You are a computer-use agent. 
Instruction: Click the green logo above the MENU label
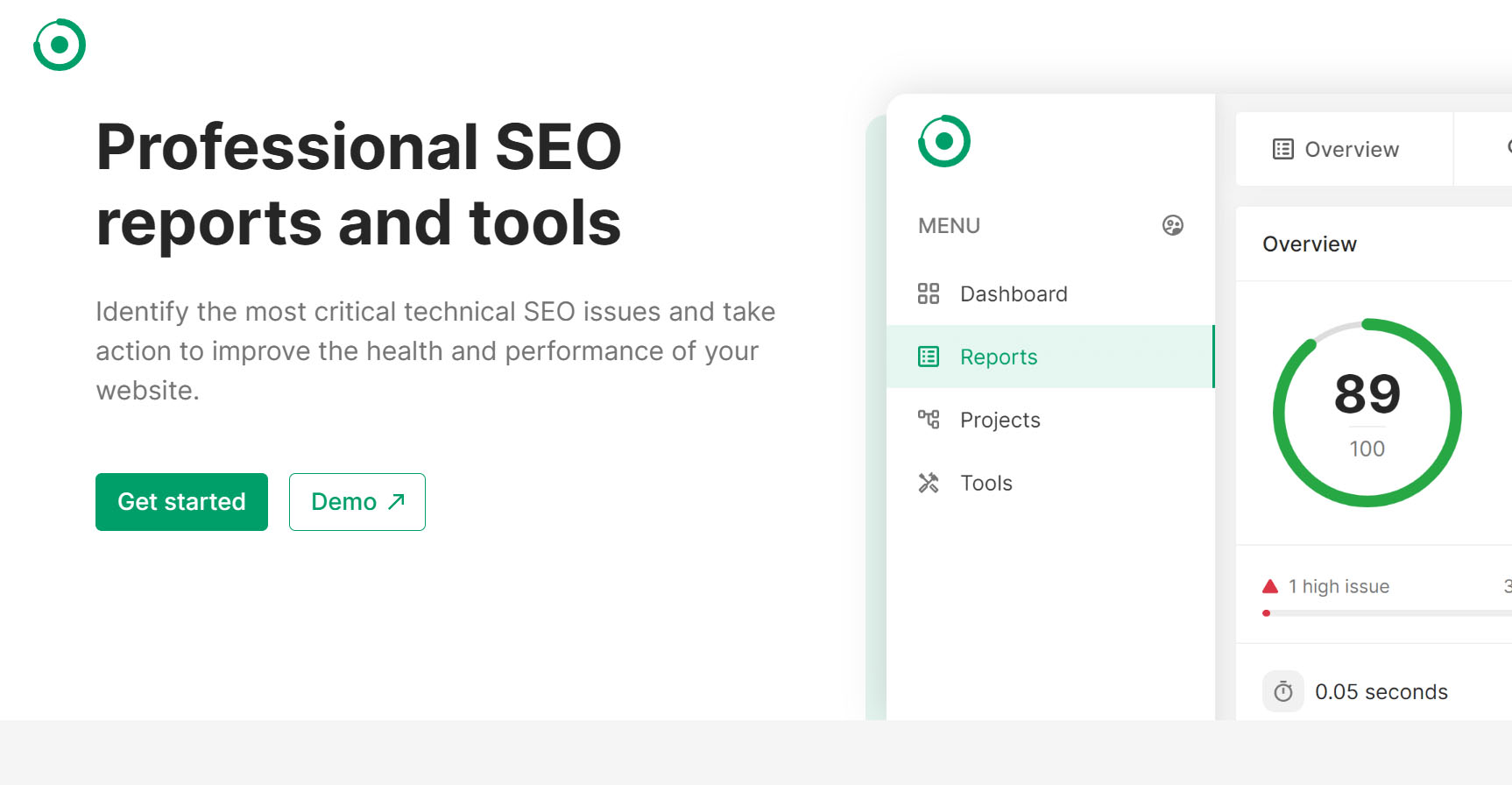pos(943,141)
